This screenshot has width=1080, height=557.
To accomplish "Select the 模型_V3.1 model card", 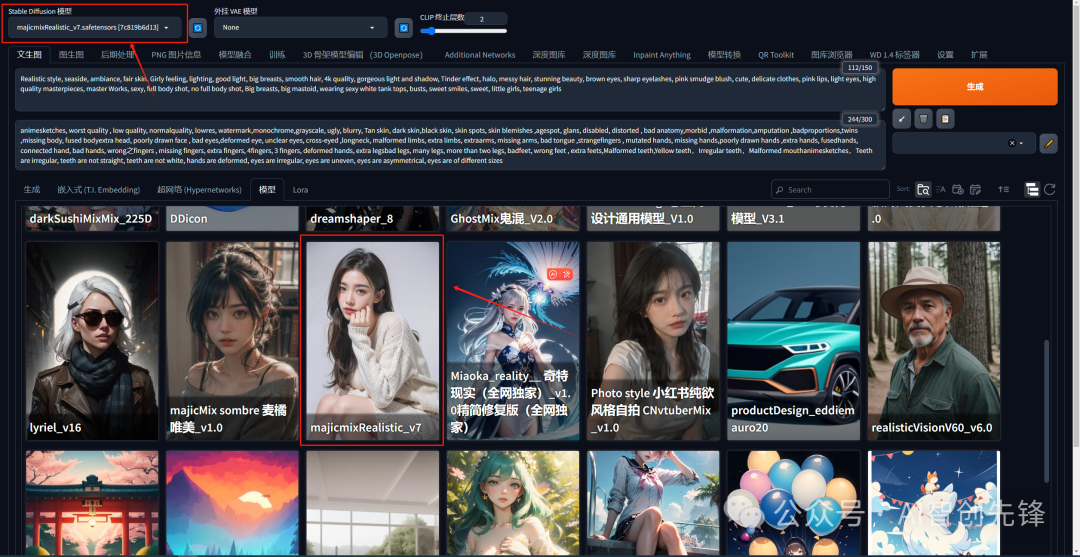I will click(x=793, y=218).
